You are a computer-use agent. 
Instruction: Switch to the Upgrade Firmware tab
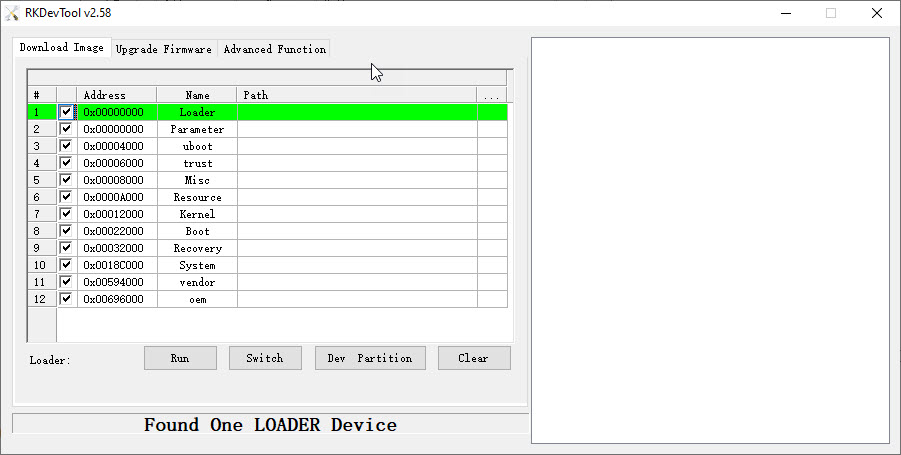click(164, 49)
